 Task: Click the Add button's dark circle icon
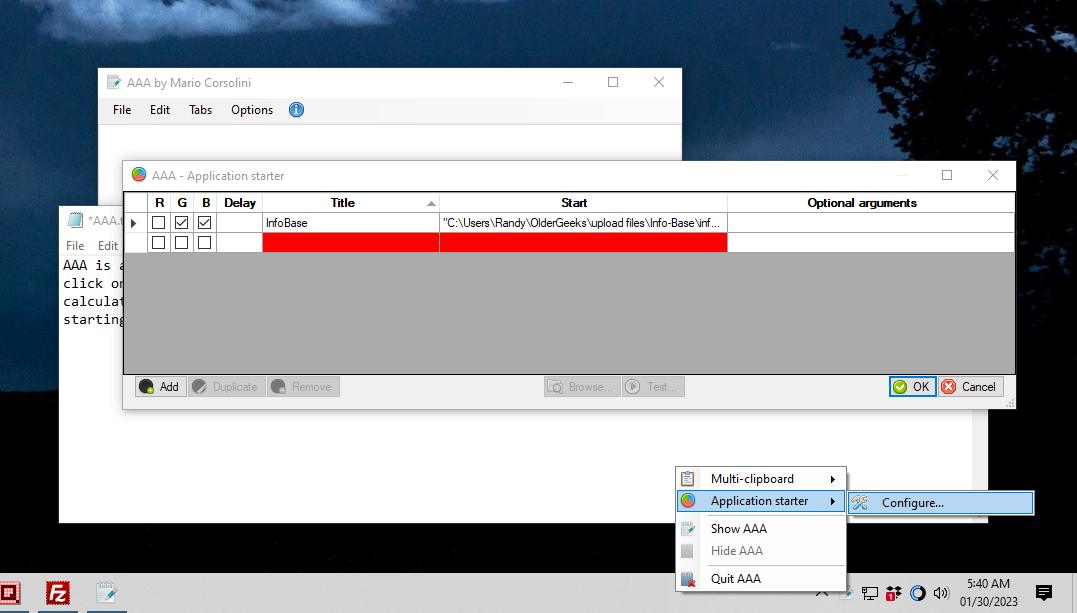[146, 387]
